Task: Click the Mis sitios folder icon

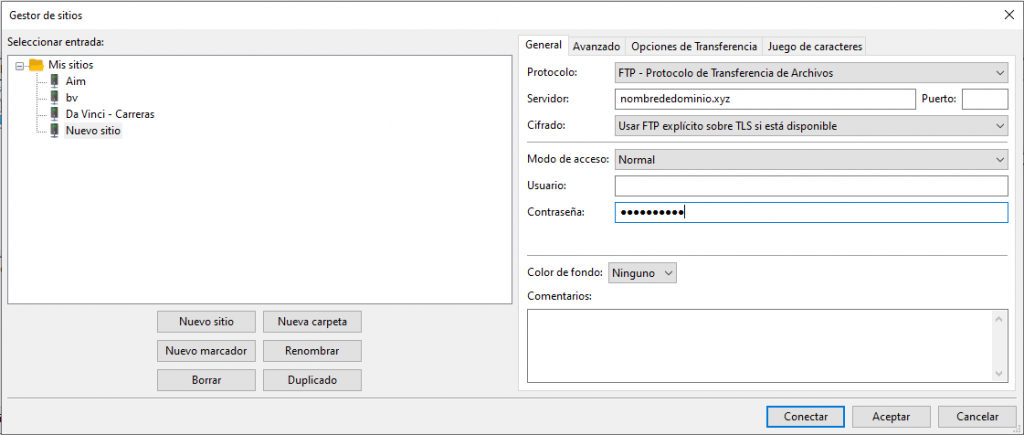Action: tap(36, 65)
